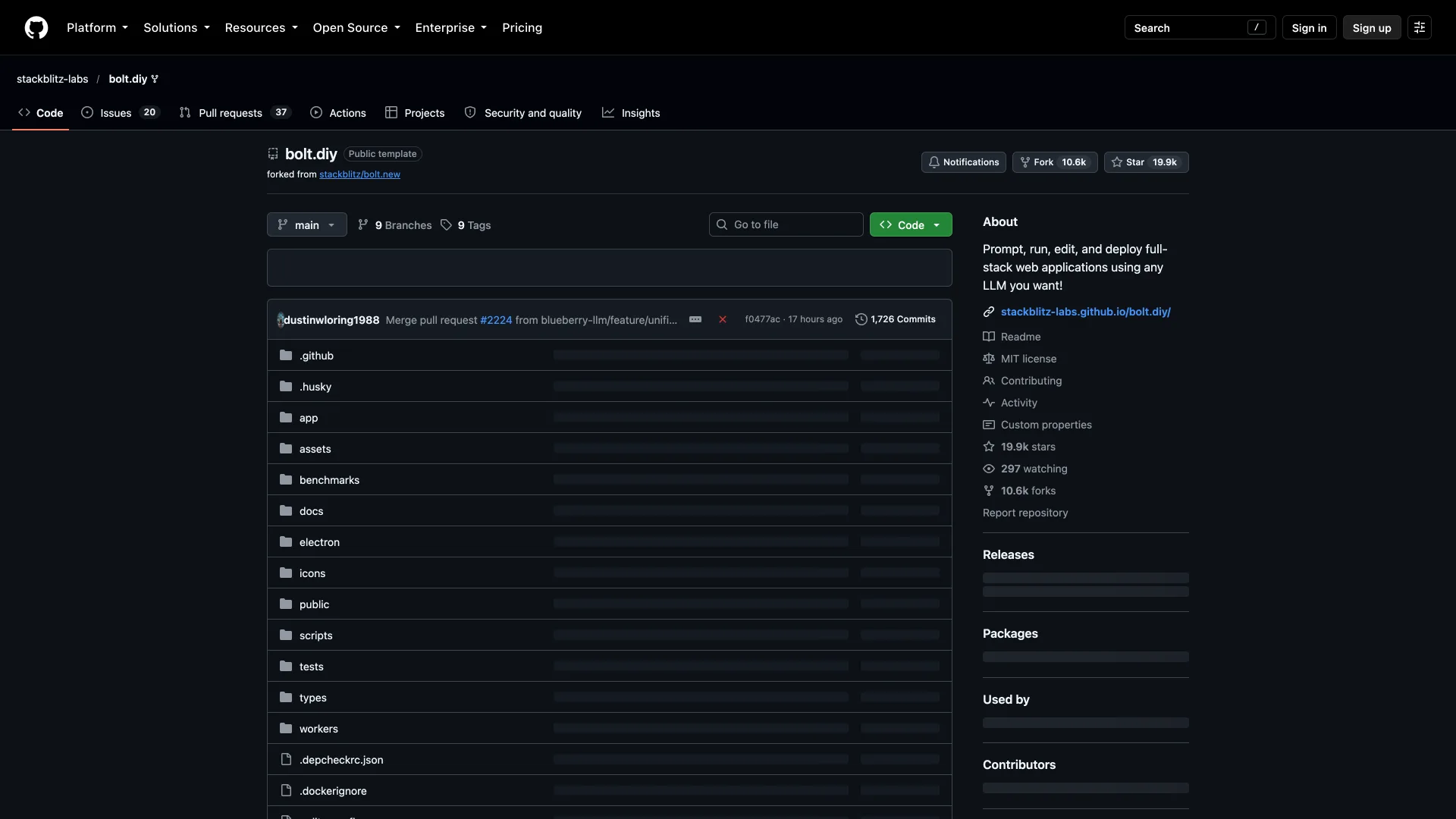Viewport: 1456px width, 819px height.
Task: Click the Notifications bell button
Action: pyautogui.click(x=964, y=162)
